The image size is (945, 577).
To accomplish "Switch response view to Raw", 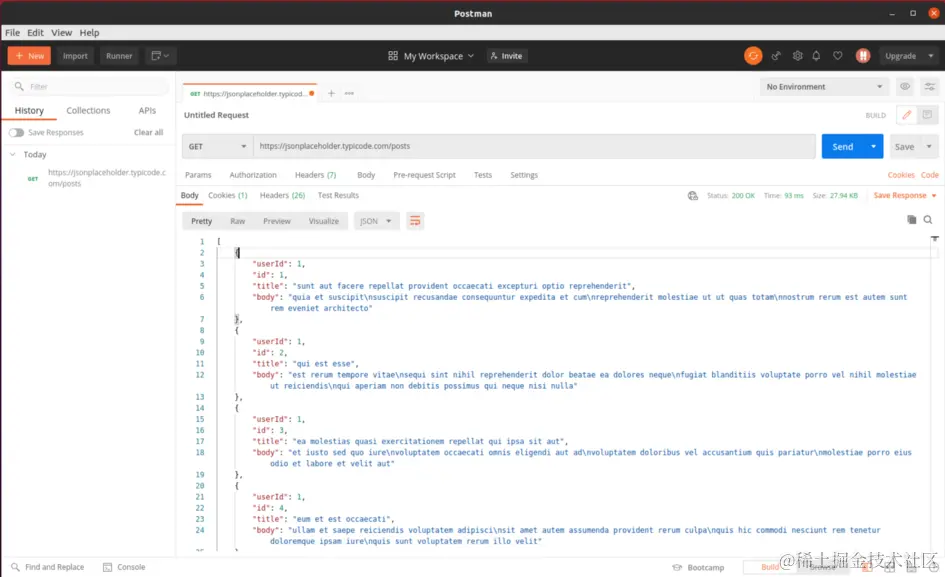I will click(x=237, y=221).
